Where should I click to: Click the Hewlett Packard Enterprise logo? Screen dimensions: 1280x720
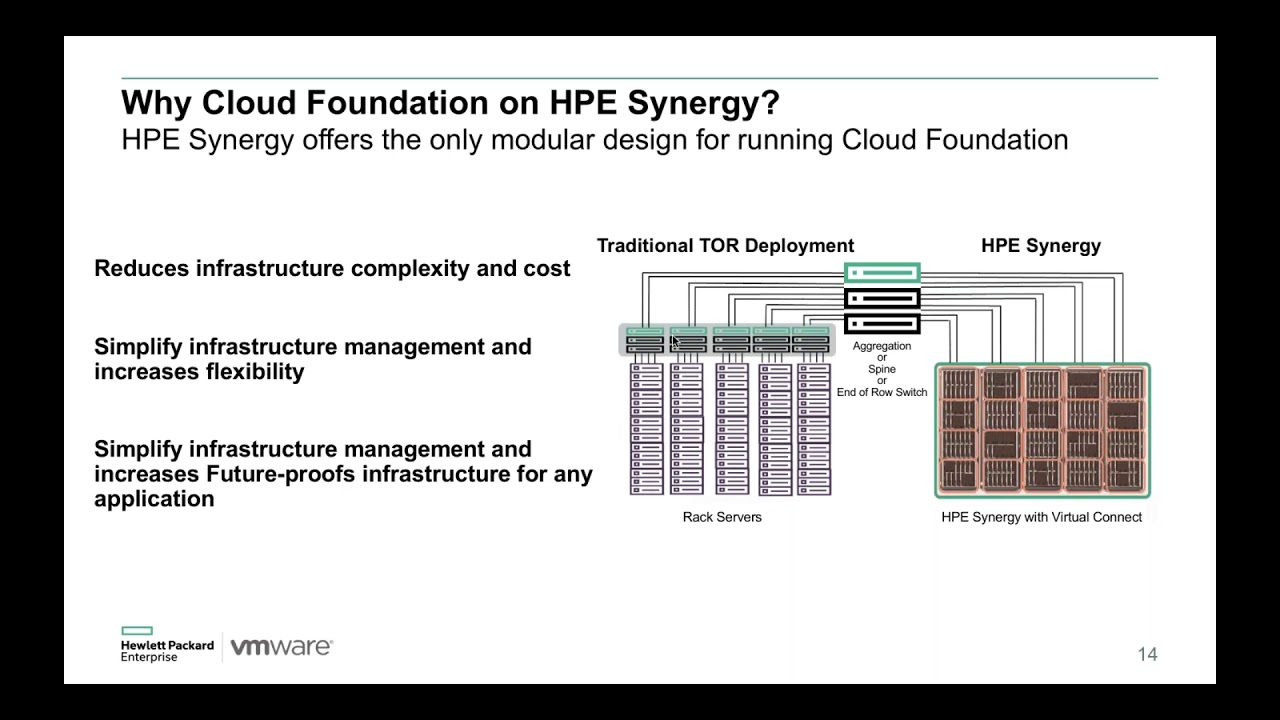click(167, 645)
